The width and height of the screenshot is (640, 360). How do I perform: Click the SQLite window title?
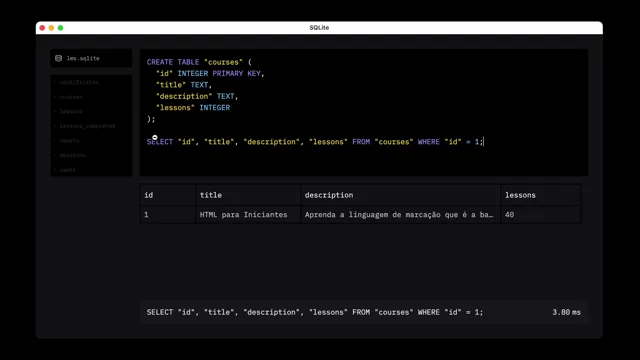coord(319,28)
